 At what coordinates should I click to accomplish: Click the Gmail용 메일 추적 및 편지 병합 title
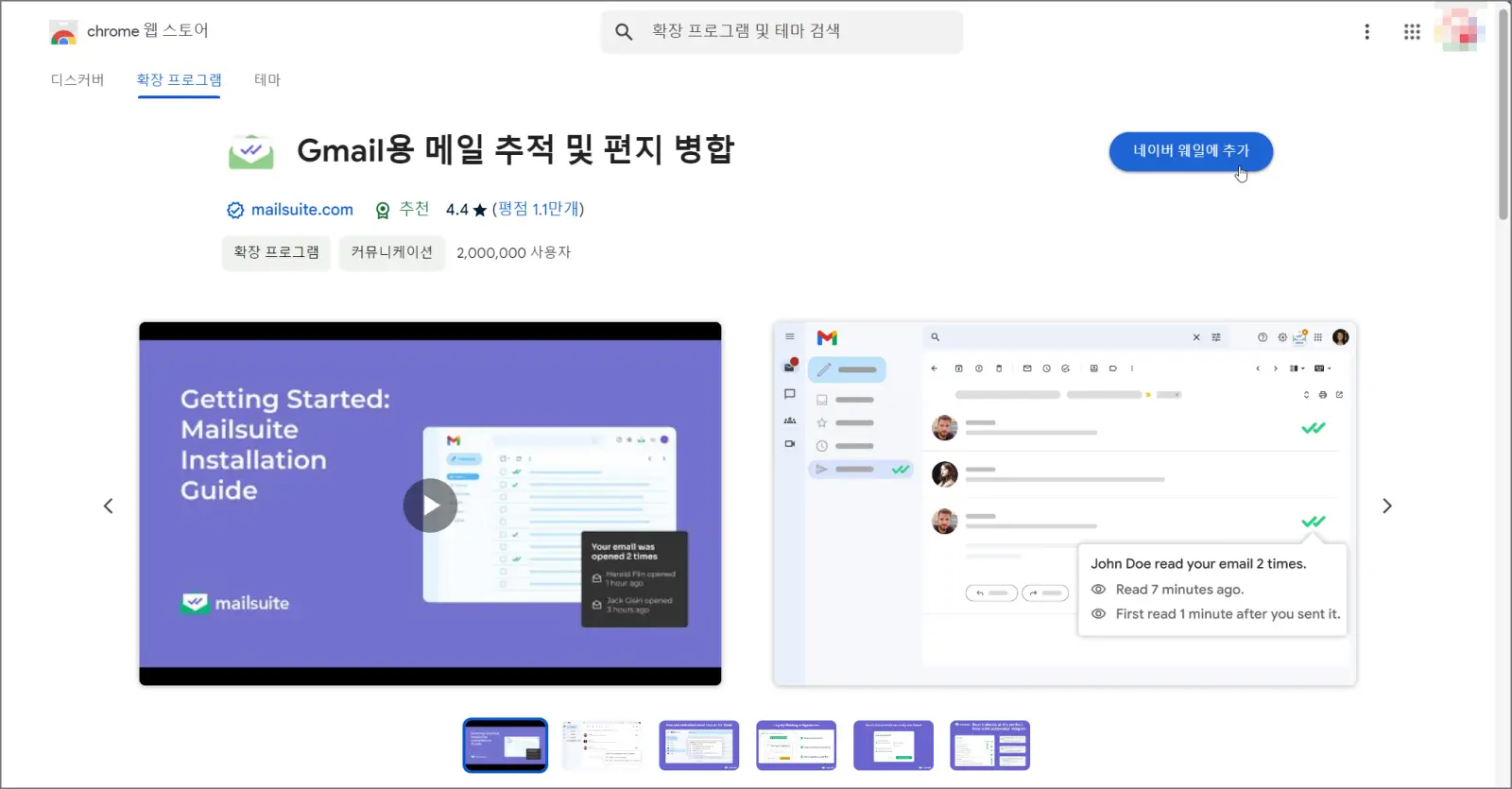point(515,150)
